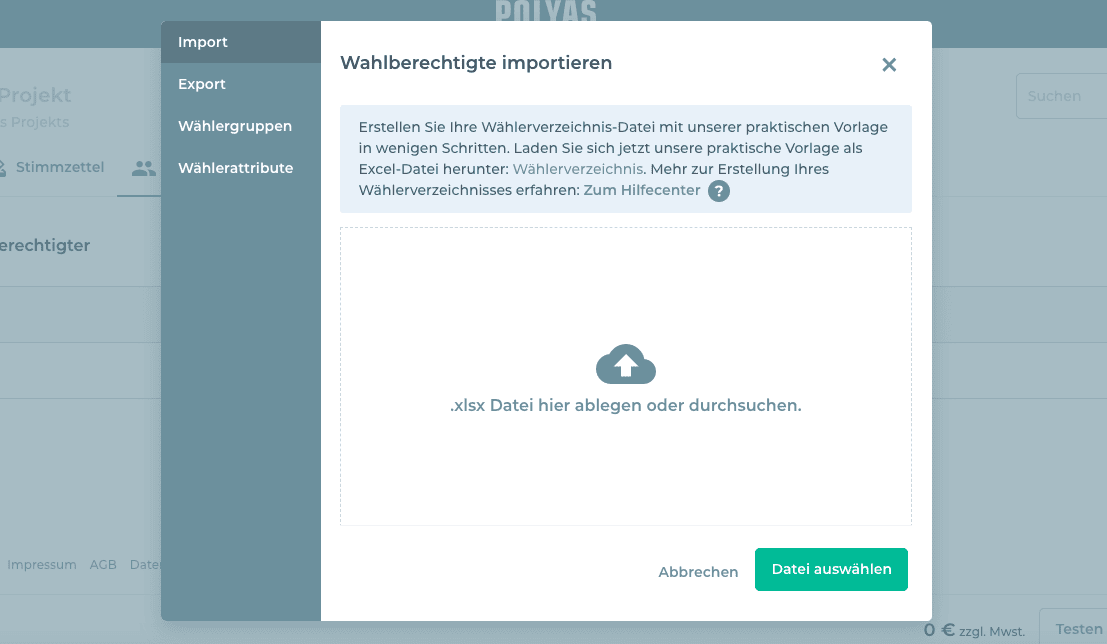Click the POLYAS logo at top
This screenshot has width=1107, height=644.
point(545,11)
